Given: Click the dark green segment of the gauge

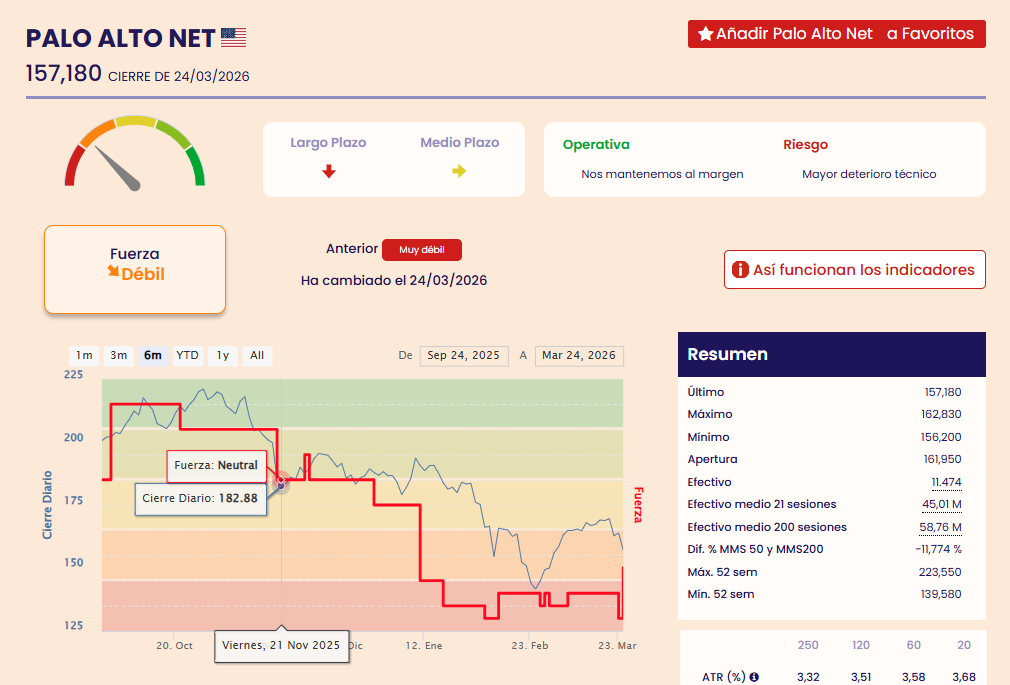Looking at the screenshot, I should click(196, 166).
